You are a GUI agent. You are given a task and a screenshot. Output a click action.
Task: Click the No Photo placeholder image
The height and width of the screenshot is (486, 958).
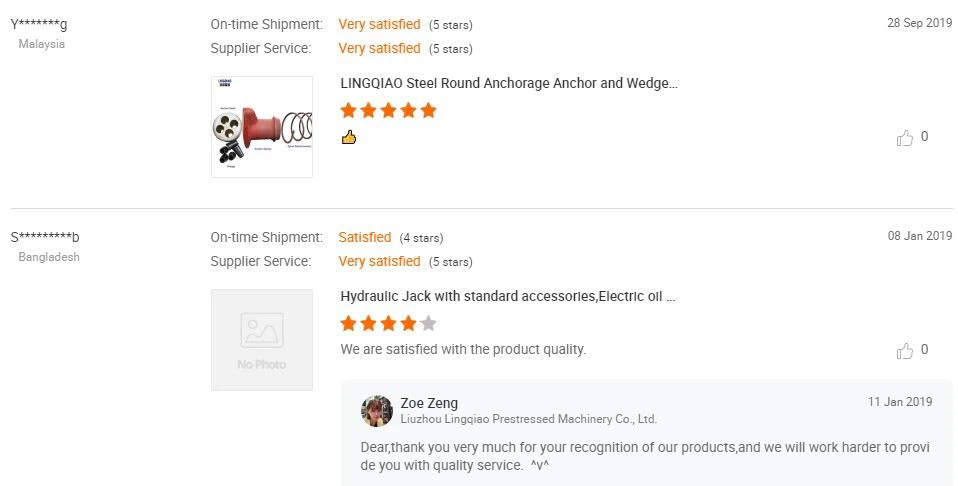[x=262, y=340]
